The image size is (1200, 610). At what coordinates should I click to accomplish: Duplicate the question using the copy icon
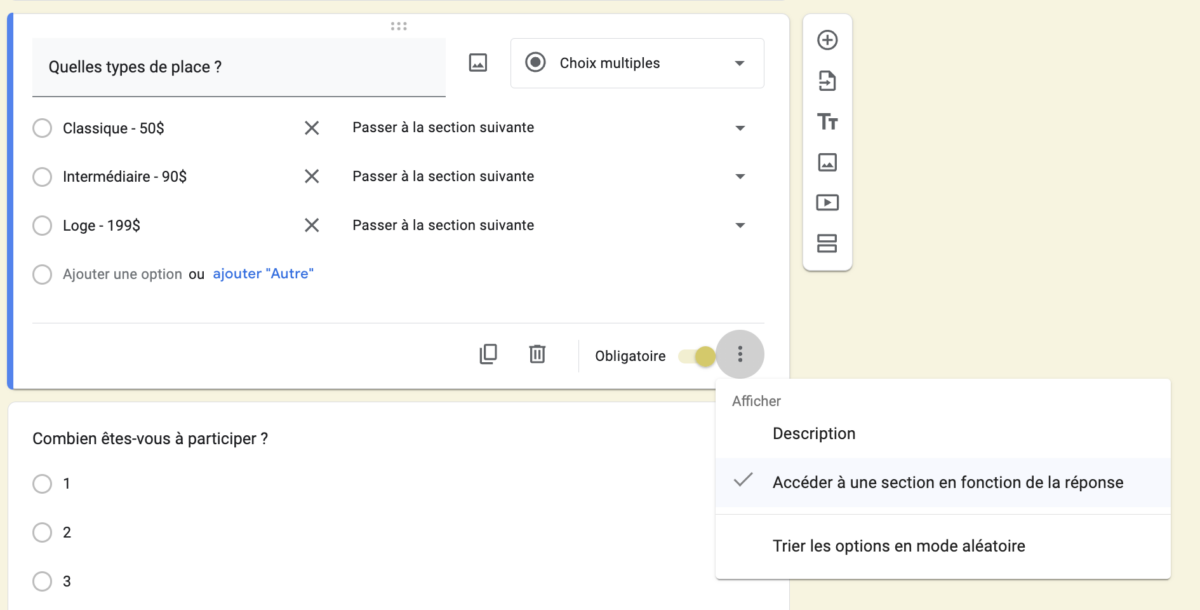coord(489,354)
